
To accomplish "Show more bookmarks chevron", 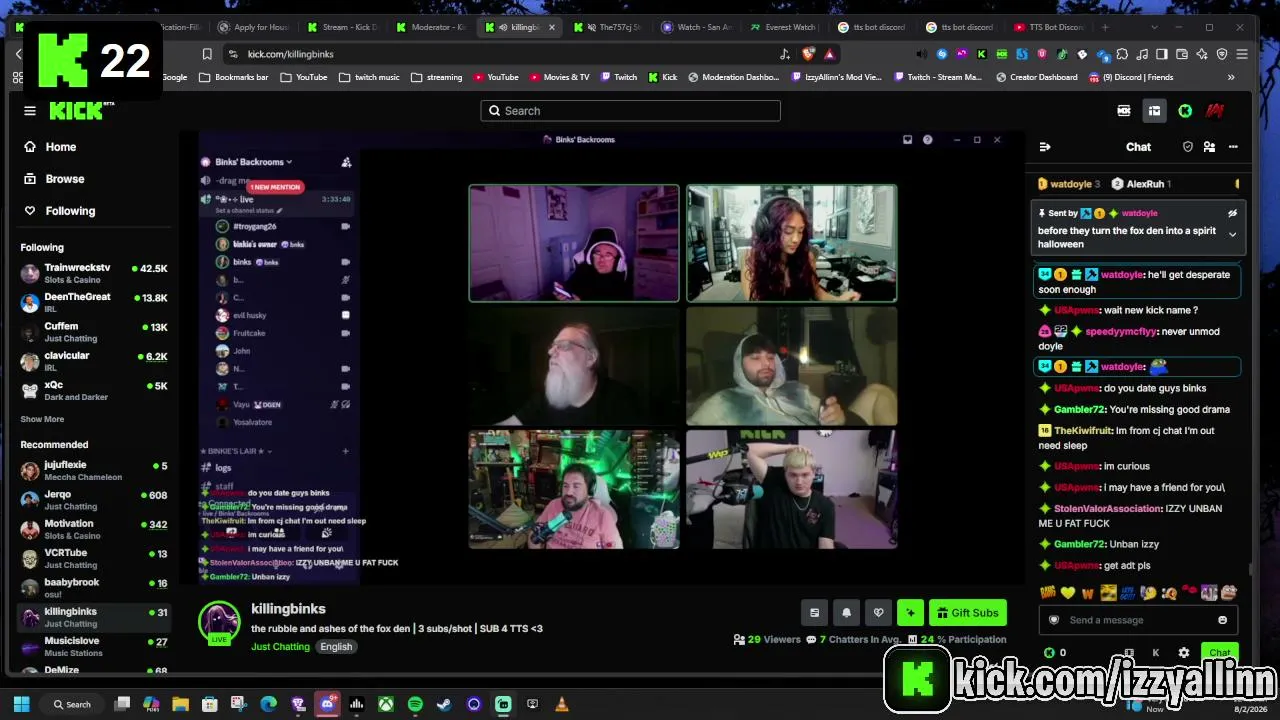I will [x=1231, y=77].
